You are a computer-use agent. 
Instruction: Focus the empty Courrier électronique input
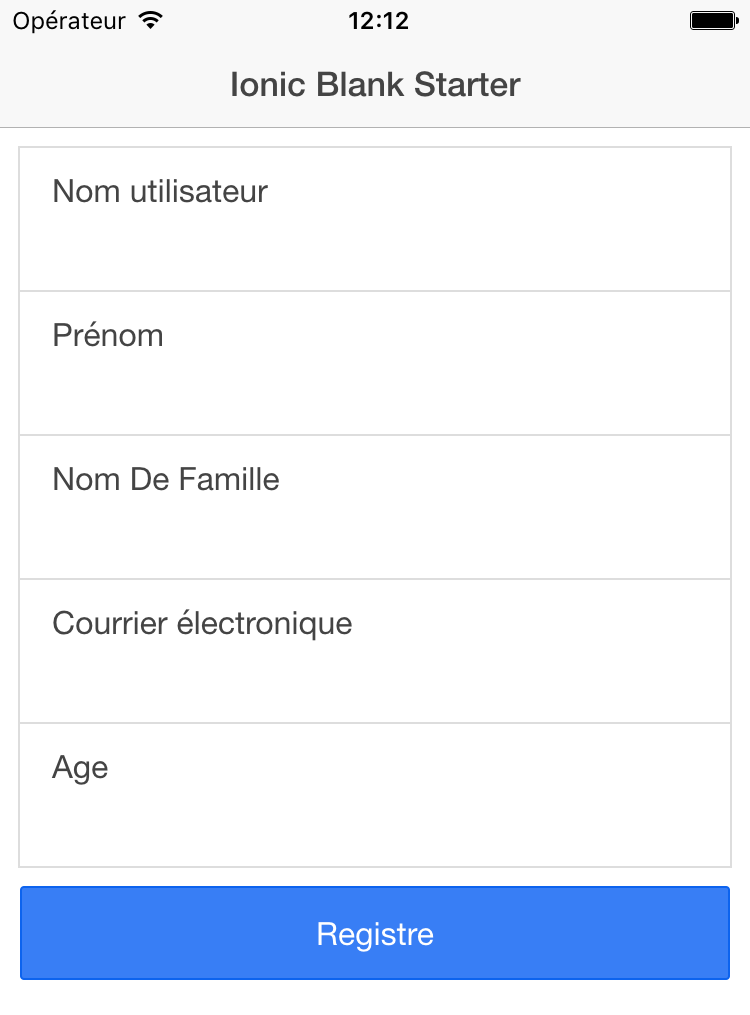tap(375, 679)
